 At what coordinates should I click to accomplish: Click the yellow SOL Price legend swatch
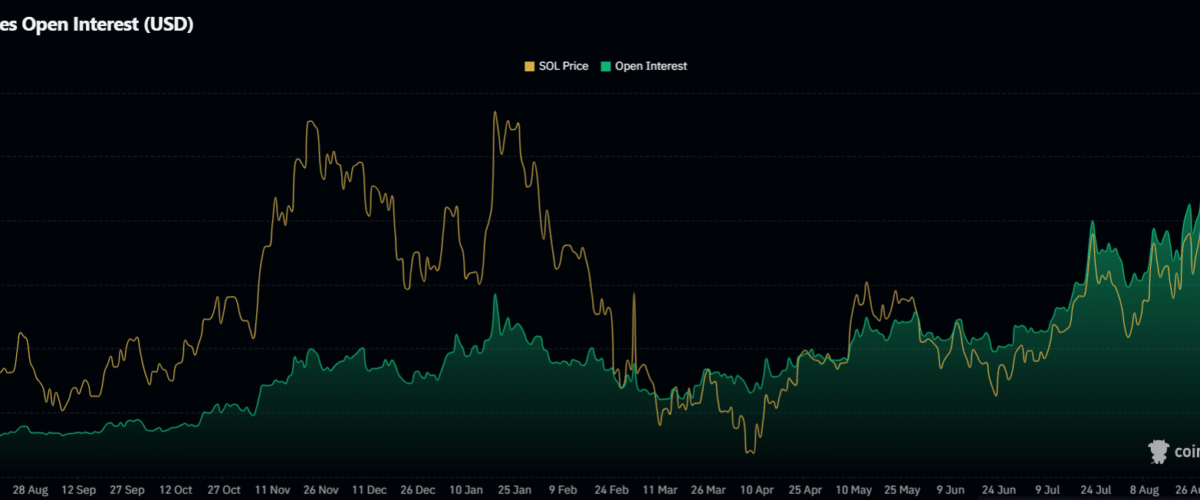pos(529,66)
